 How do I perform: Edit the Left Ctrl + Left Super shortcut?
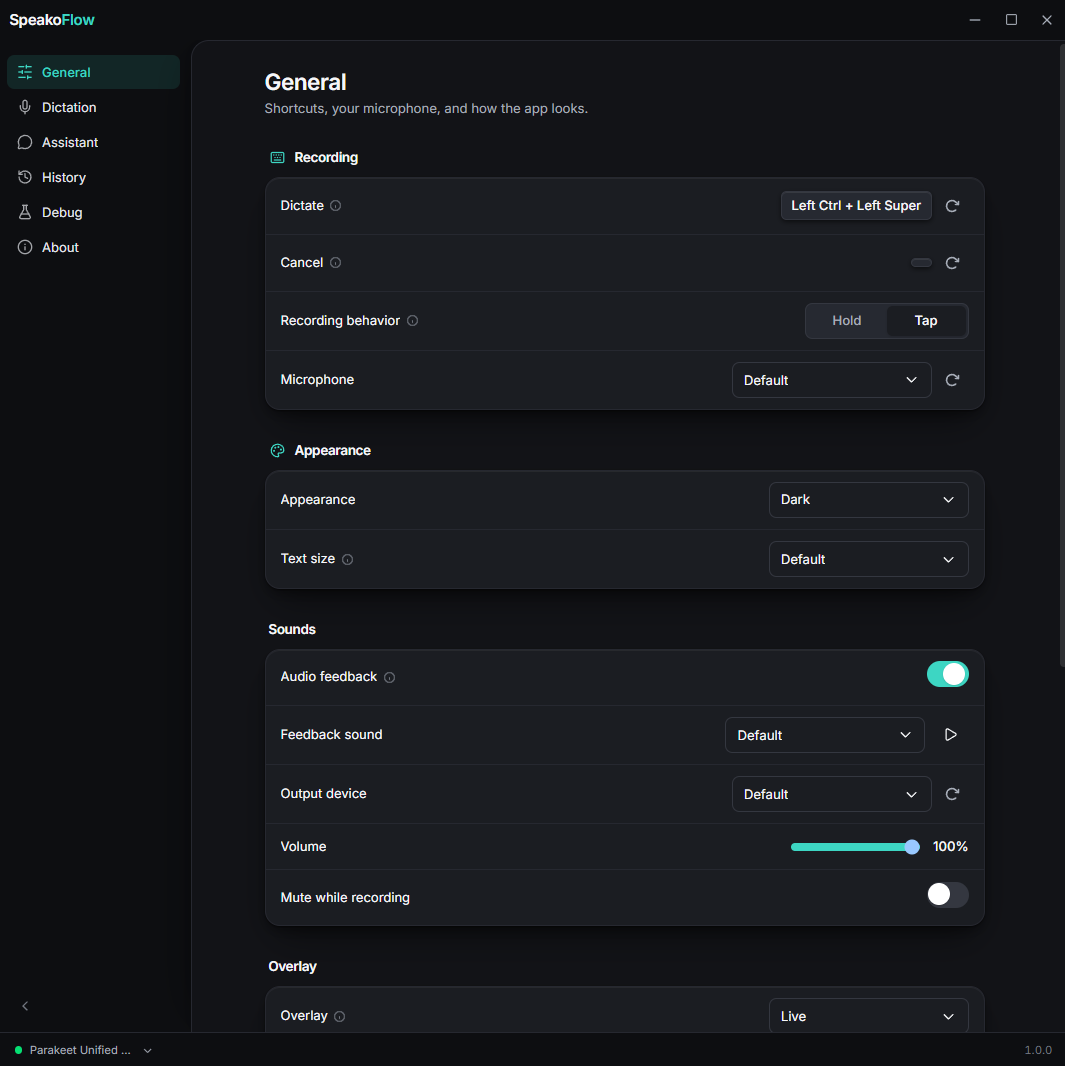856,206
